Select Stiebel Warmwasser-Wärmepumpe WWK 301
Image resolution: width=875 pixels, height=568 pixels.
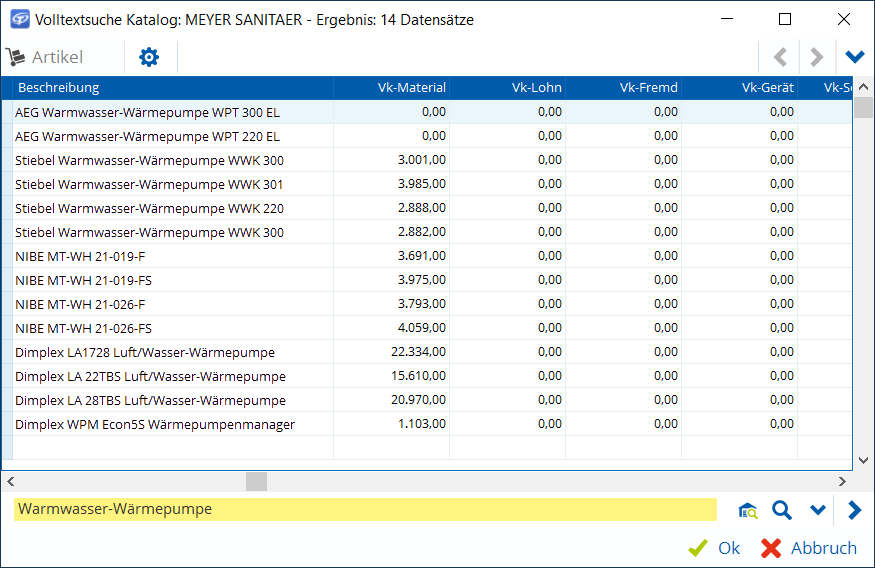click(427, 184)
